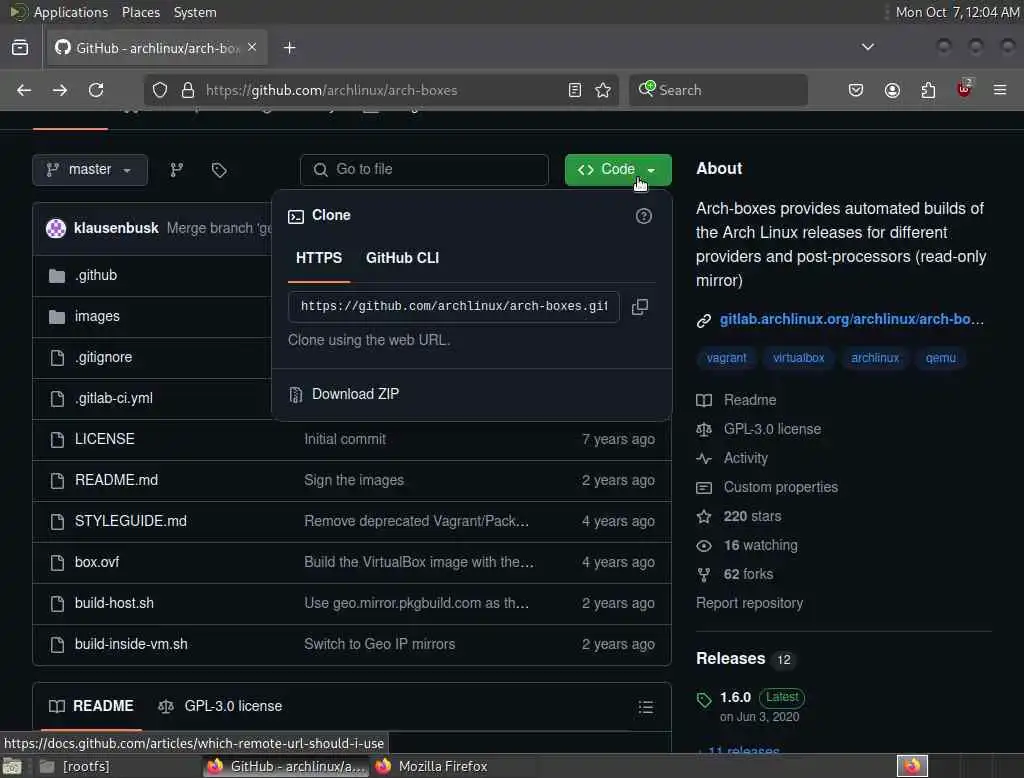Open the Firefox account icon
The height and width of the screenshot is (778, 1024).
[892, 90]
